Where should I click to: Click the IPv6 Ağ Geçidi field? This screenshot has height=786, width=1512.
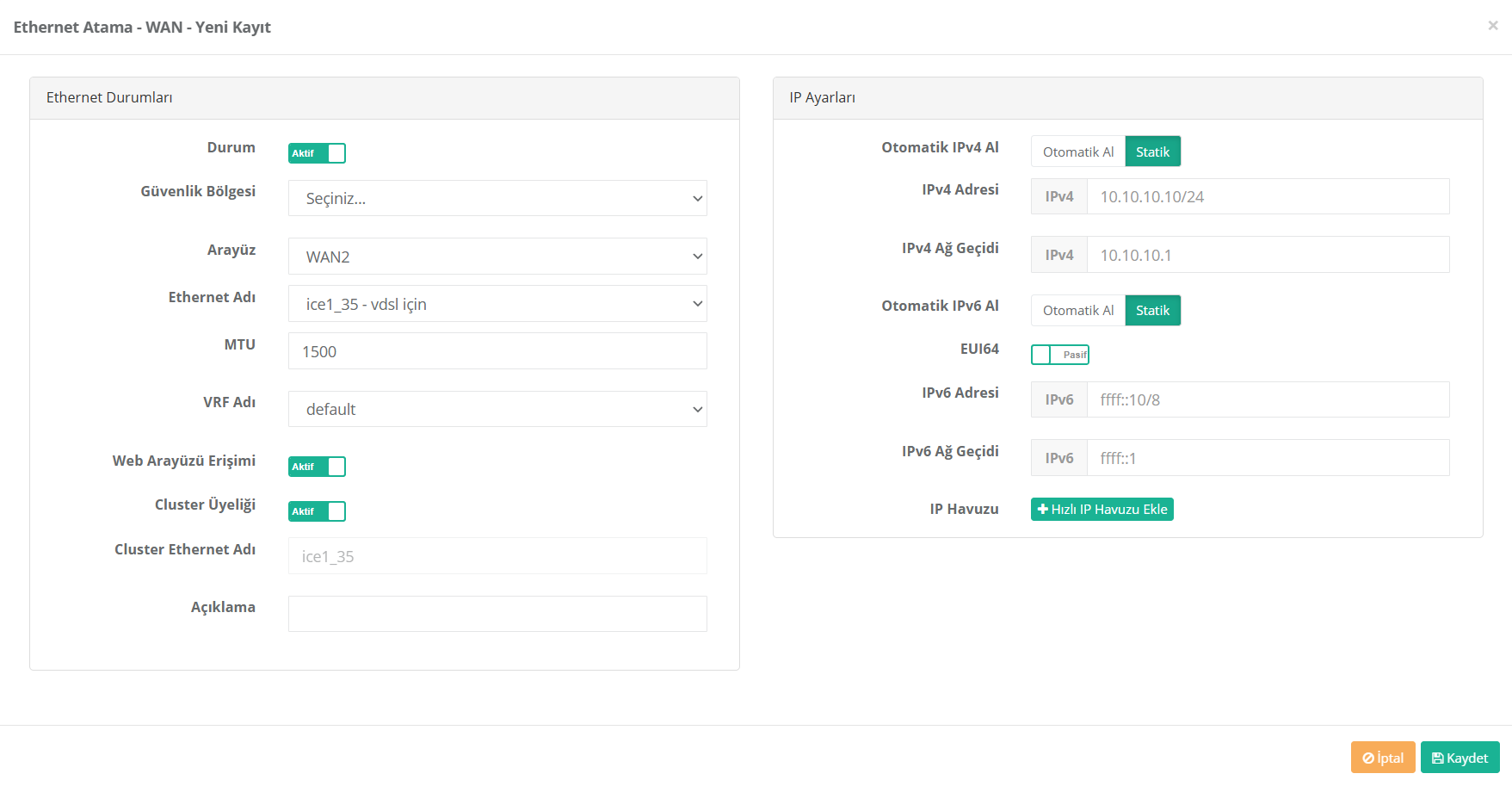coord(1267,458)
